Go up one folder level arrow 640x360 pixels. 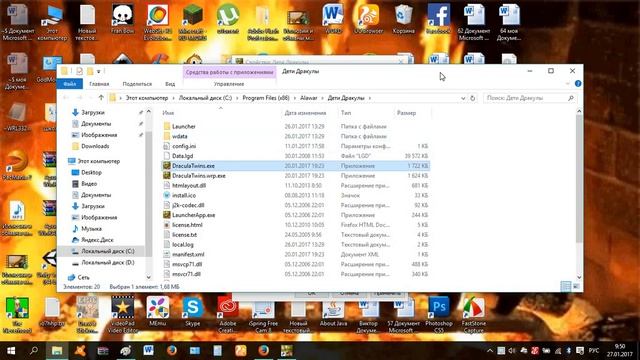tap(101, 98)
